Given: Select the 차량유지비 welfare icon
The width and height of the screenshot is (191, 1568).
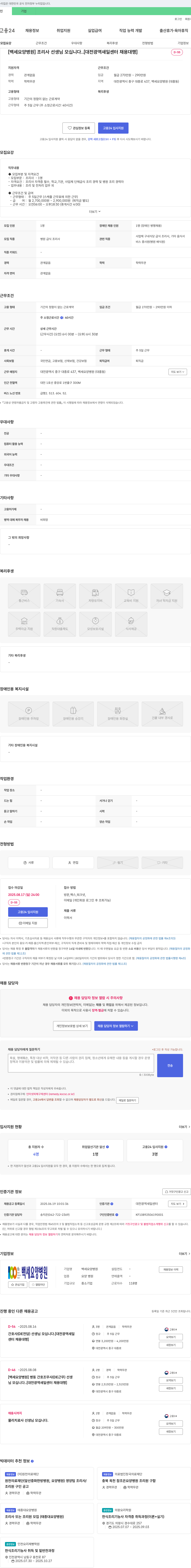Looking at the screenshot, I should click(95, 596).
